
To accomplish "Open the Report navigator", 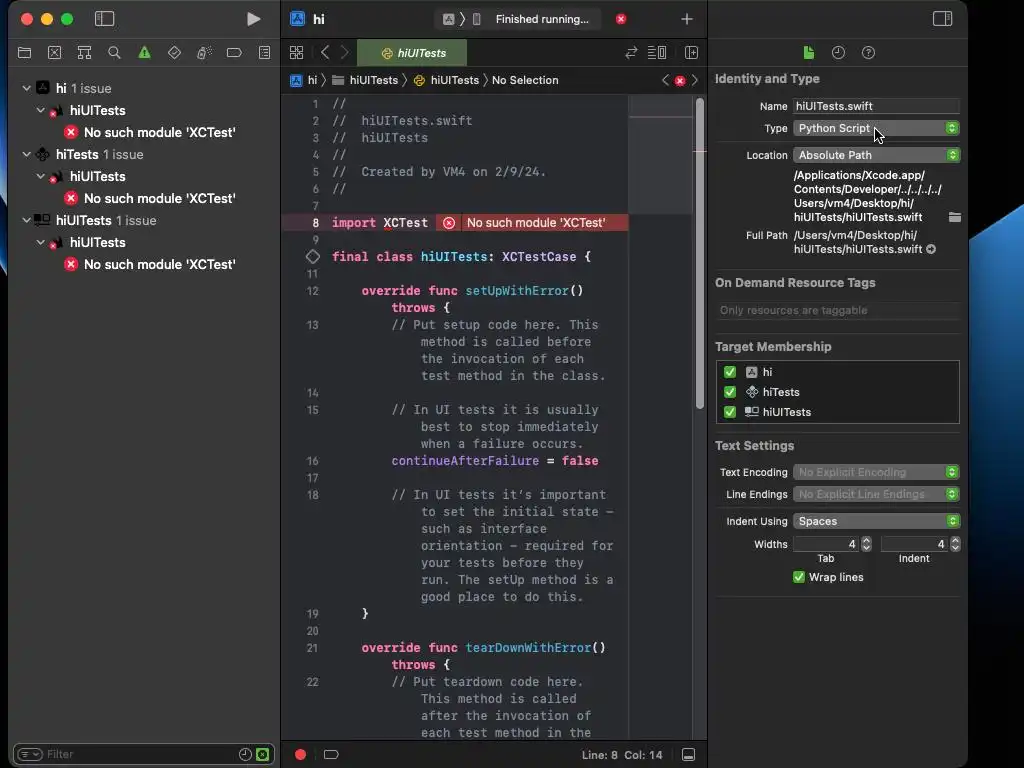I will point(264,53).
